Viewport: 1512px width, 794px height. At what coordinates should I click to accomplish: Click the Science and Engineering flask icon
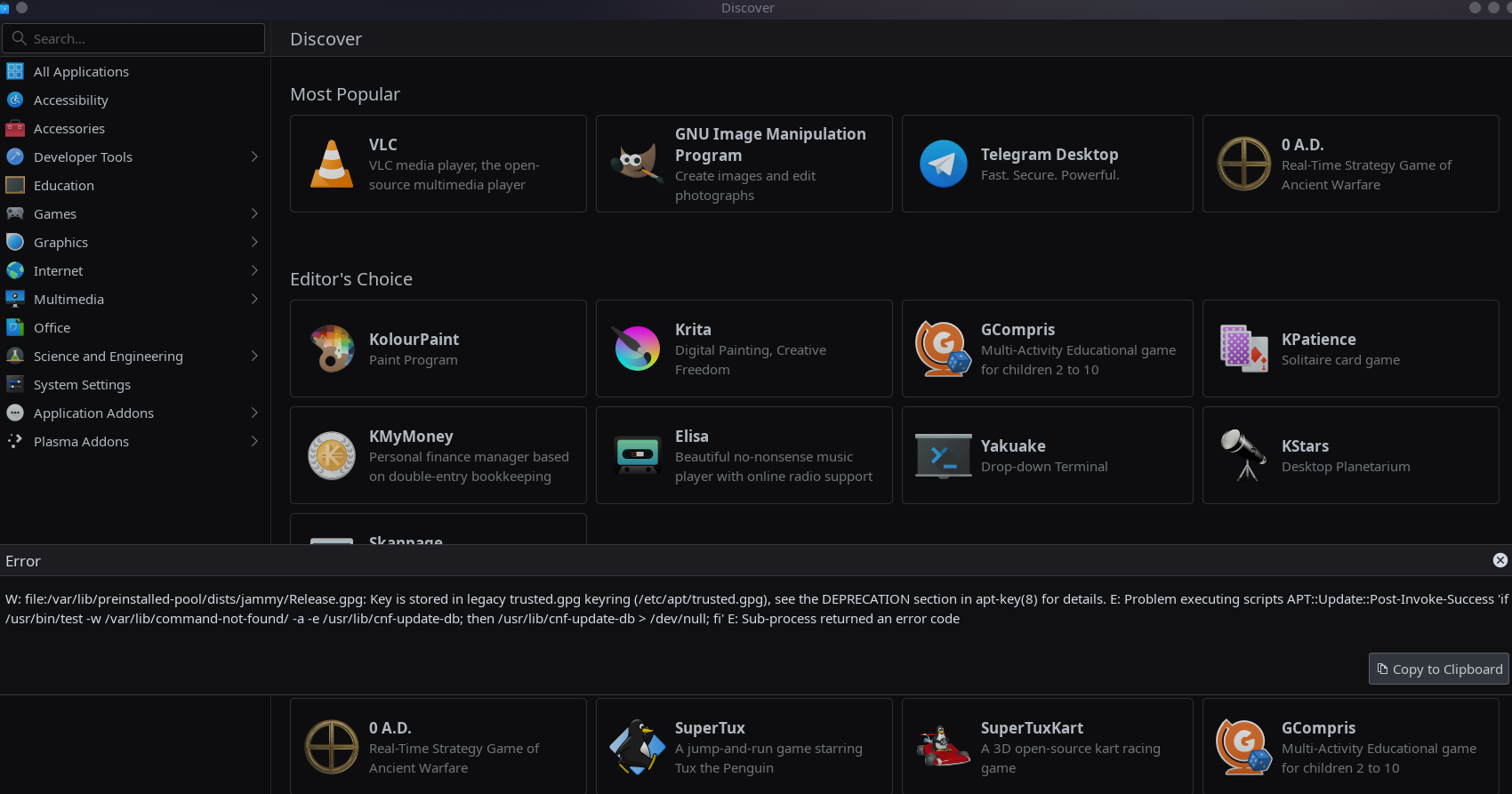15,356
